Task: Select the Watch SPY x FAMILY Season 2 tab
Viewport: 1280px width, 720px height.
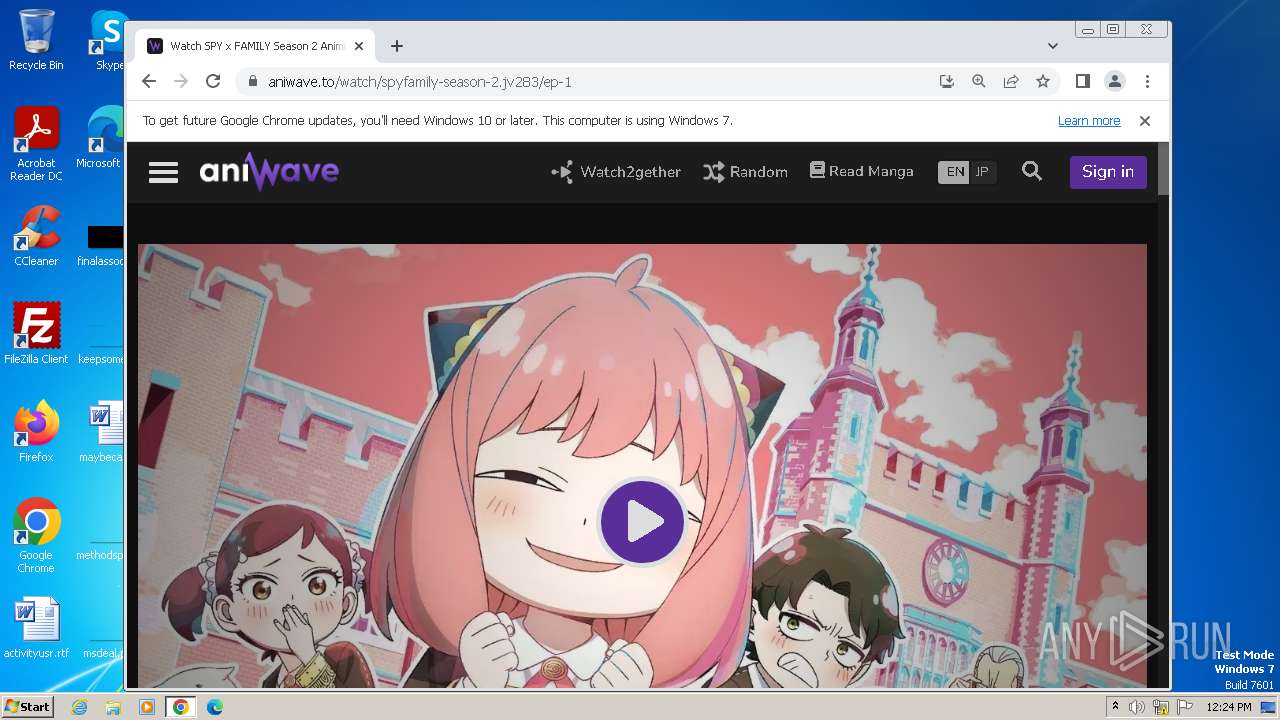Action: (255, 46)
